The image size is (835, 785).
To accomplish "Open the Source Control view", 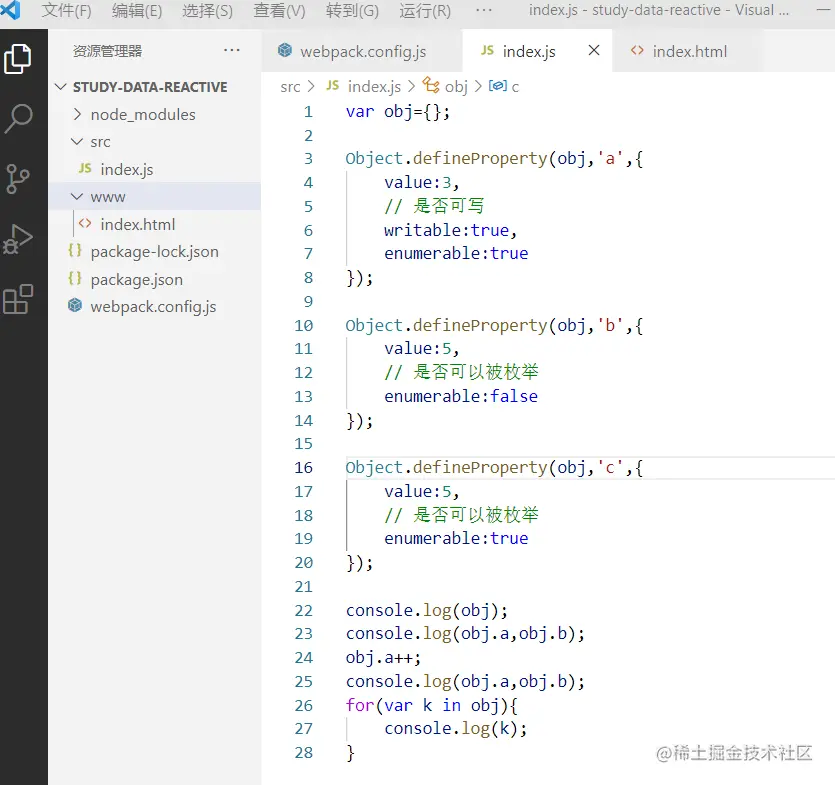I will (x=18, y=179).
